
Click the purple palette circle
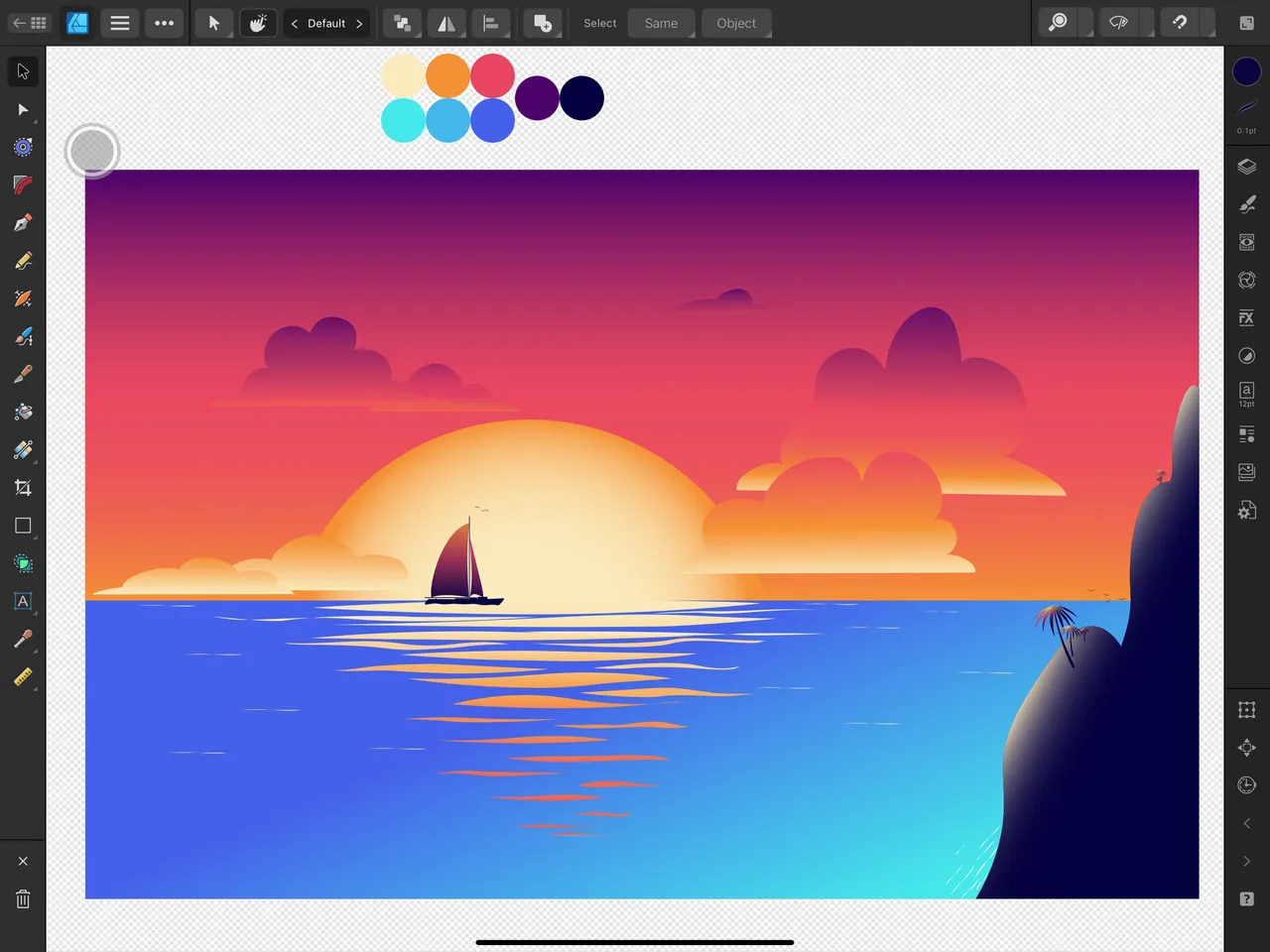[537, 98]
